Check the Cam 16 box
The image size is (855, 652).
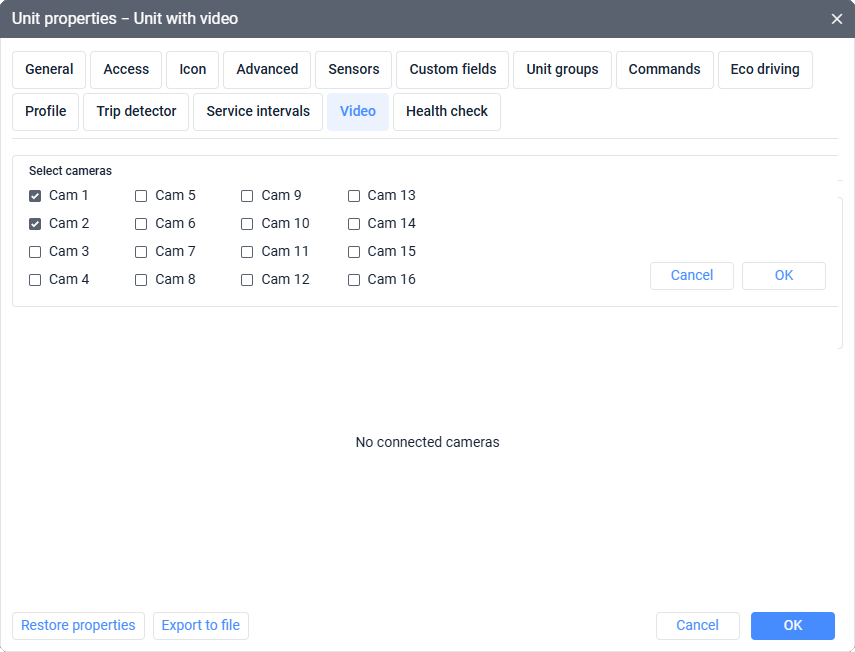[354, 280]
